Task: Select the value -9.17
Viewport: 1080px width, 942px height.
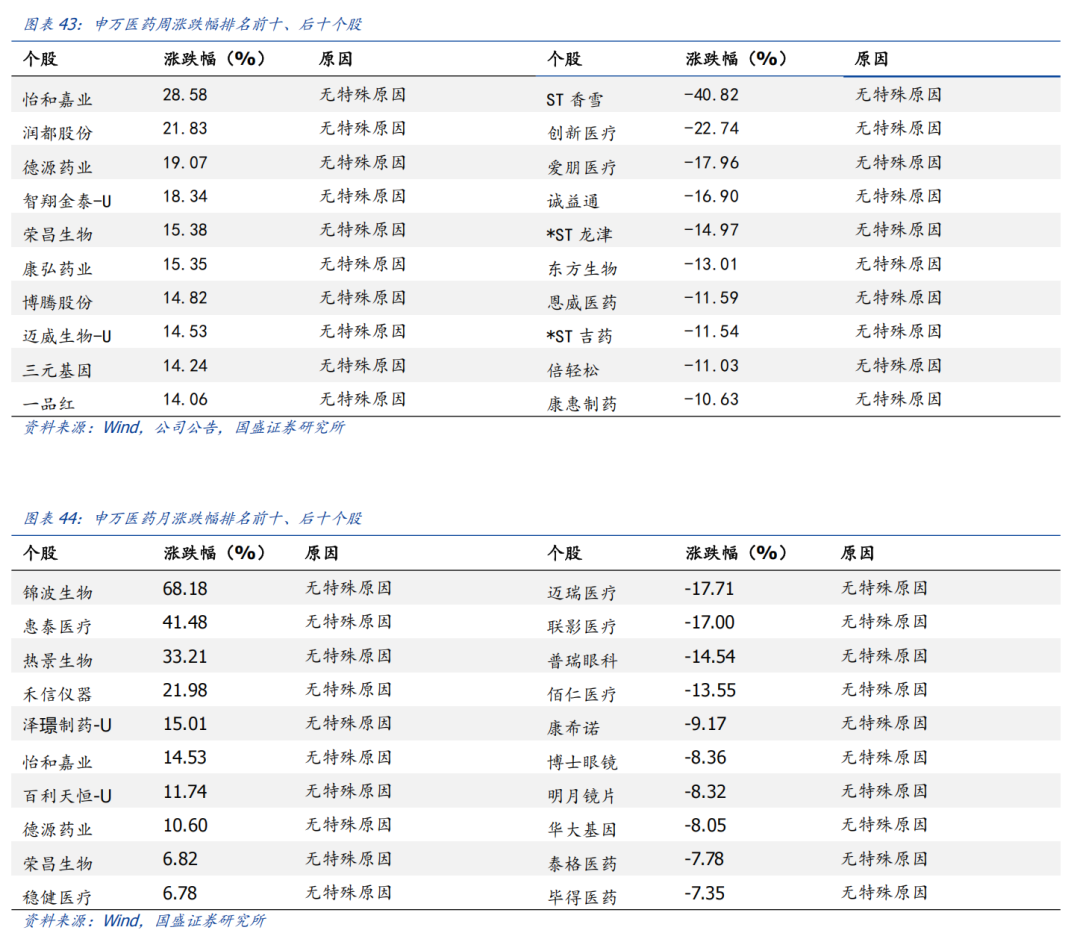Action: (705, 724)
